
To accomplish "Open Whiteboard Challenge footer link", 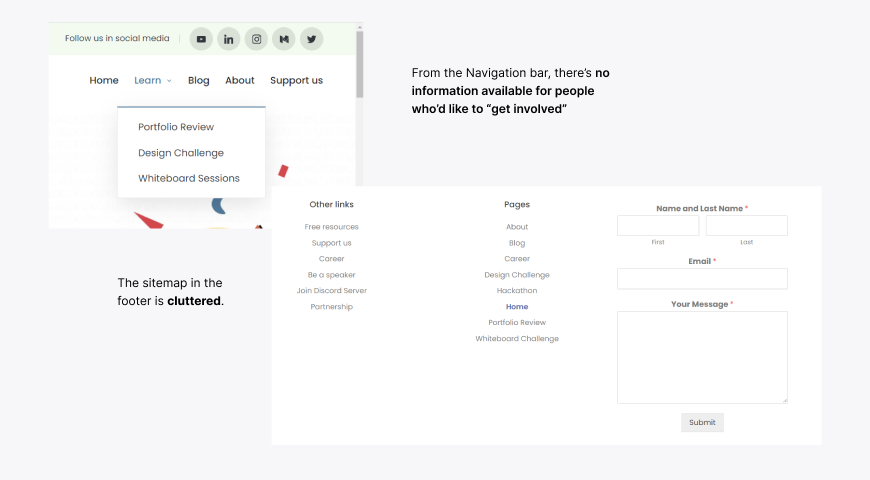I will pos(517,338).
